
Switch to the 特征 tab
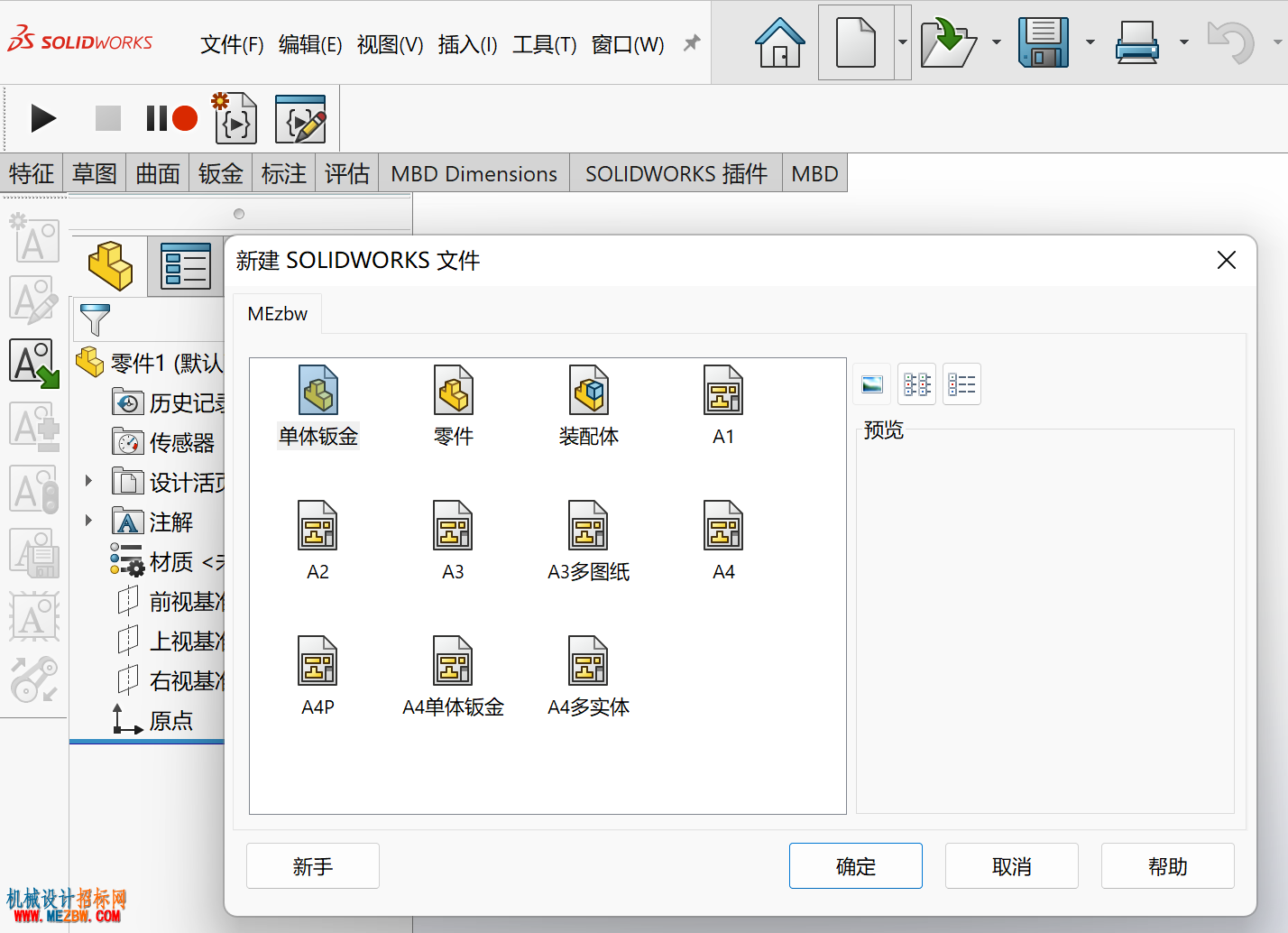(x=32, y=173)
